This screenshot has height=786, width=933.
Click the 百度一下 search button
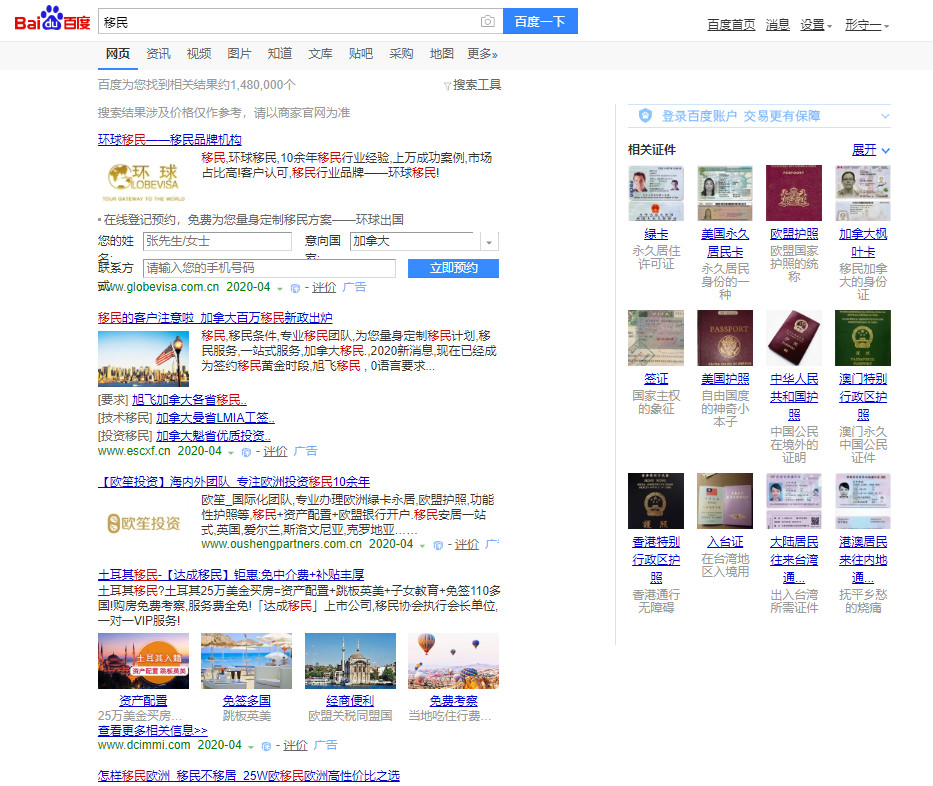540,21
